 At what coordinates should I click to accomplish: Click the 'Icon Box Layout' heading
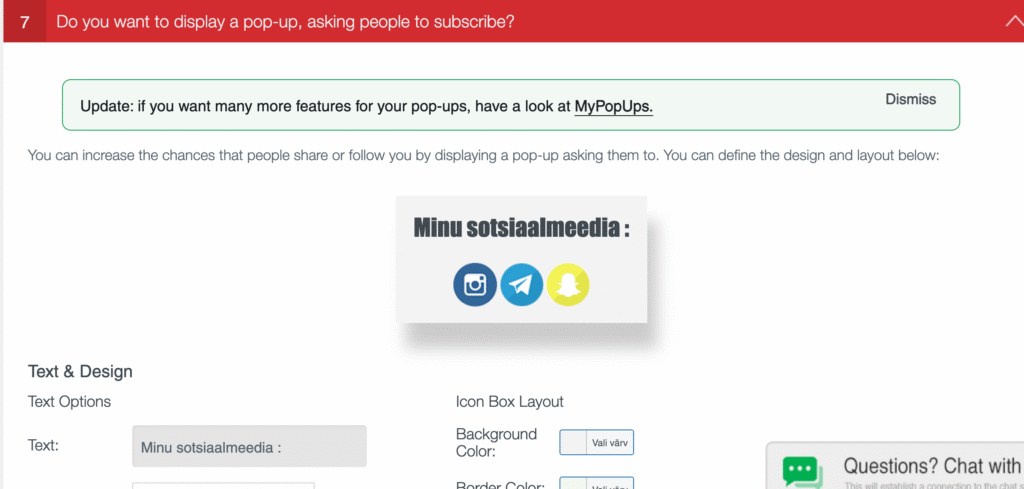point(509,401)
